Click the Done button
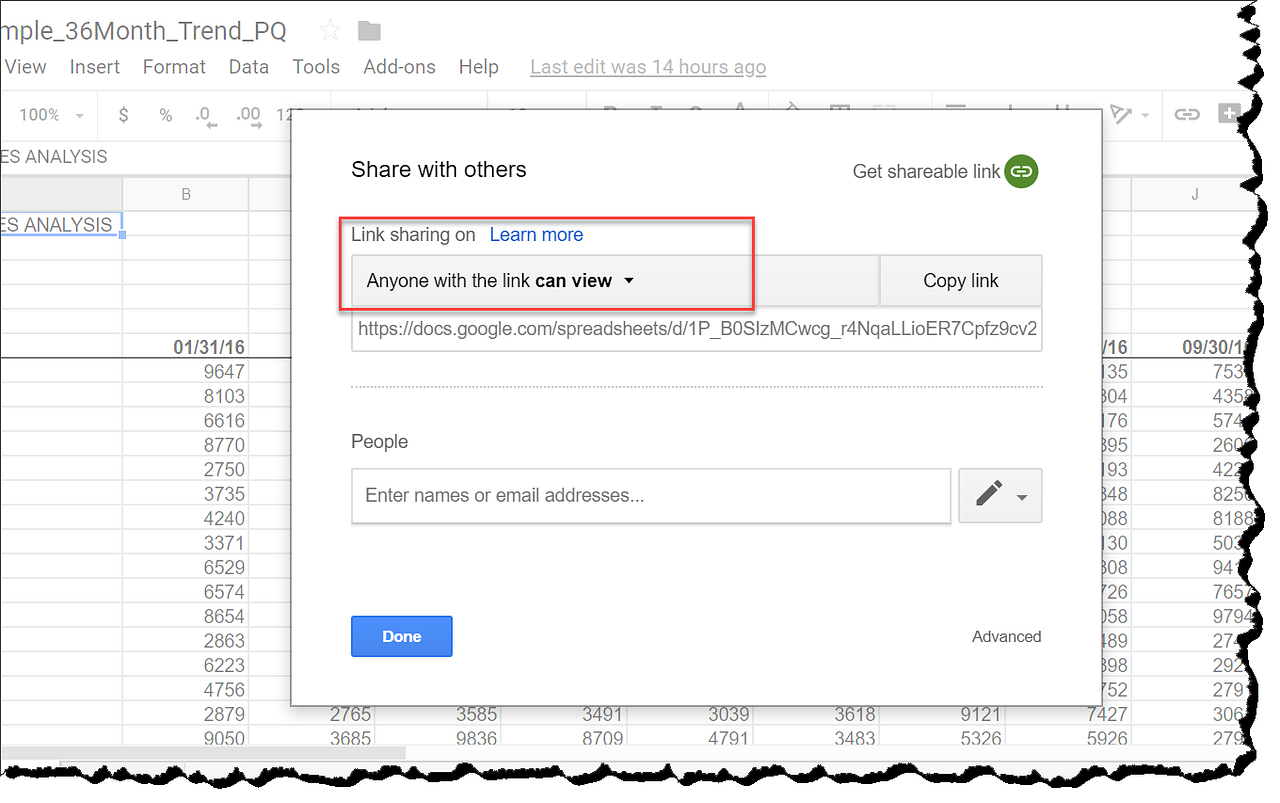 coord(401,636)
